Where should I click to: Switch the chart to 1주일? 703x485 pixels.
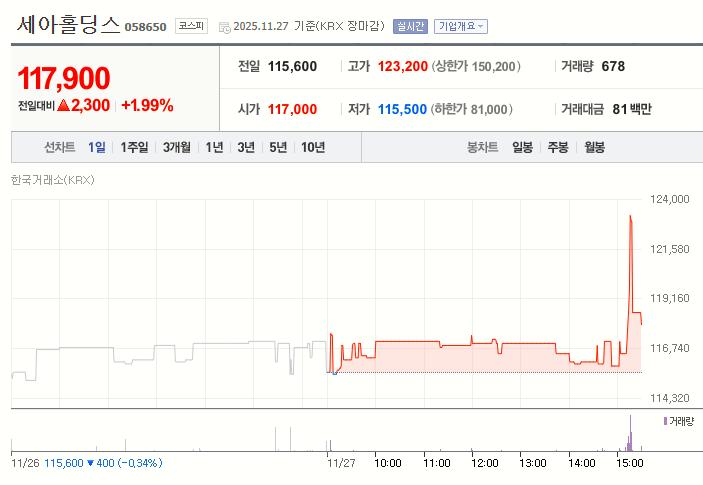click(x=134, y=147)
